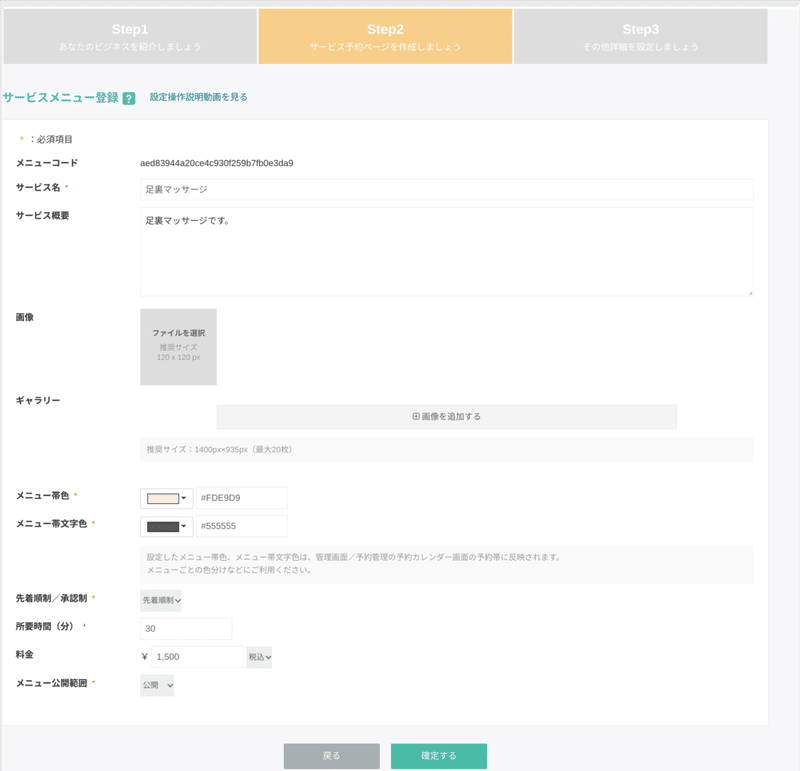The width and height of the screenshot is (800, 771).
Task: Open the 設定操作説明動画を見る link
Action: click(x=198, y=97)
